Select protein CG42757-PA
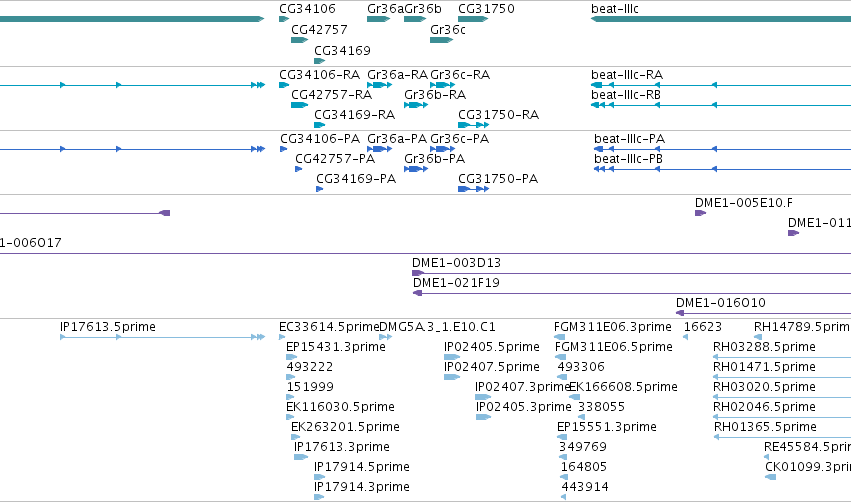The image size is (851, 502). [x=335, y=158]
